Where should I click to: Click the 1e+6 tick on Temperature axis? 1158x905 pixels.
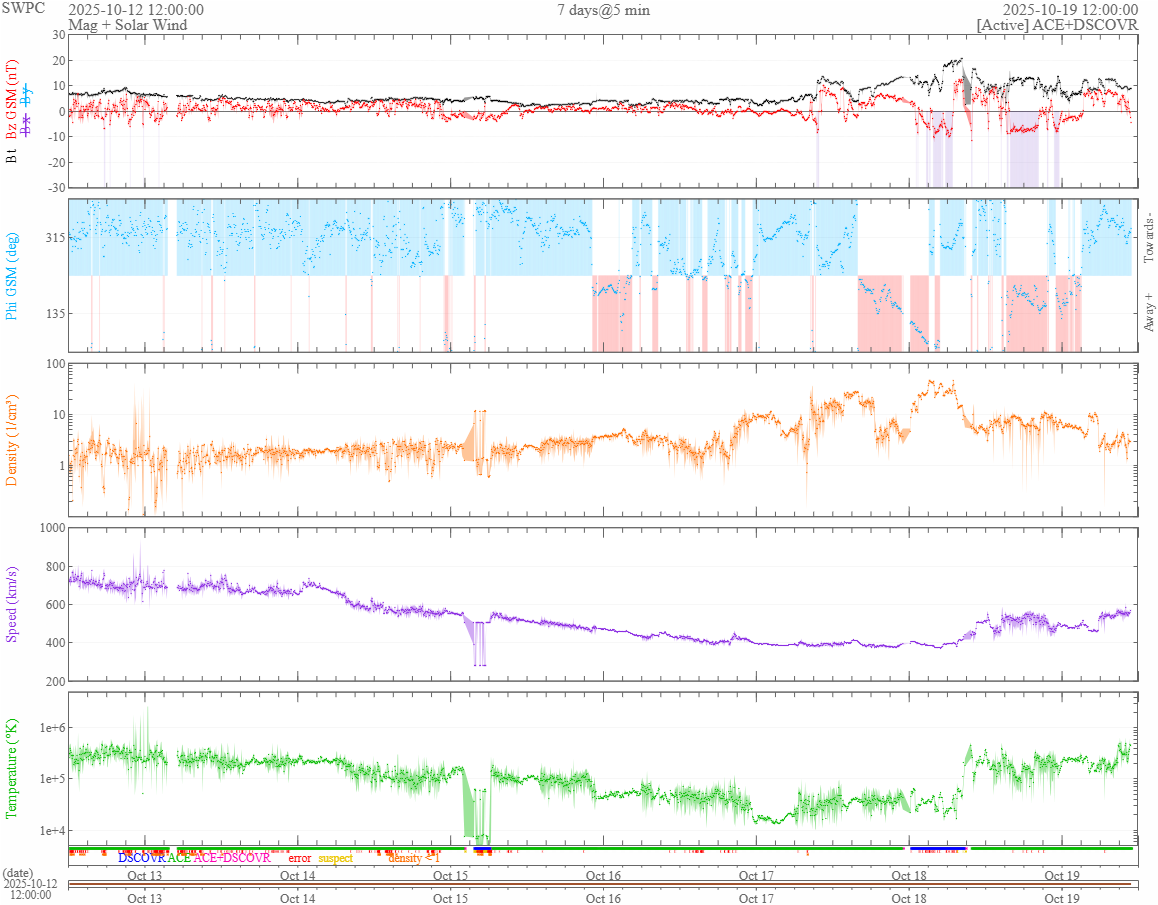tap(52, 728)
